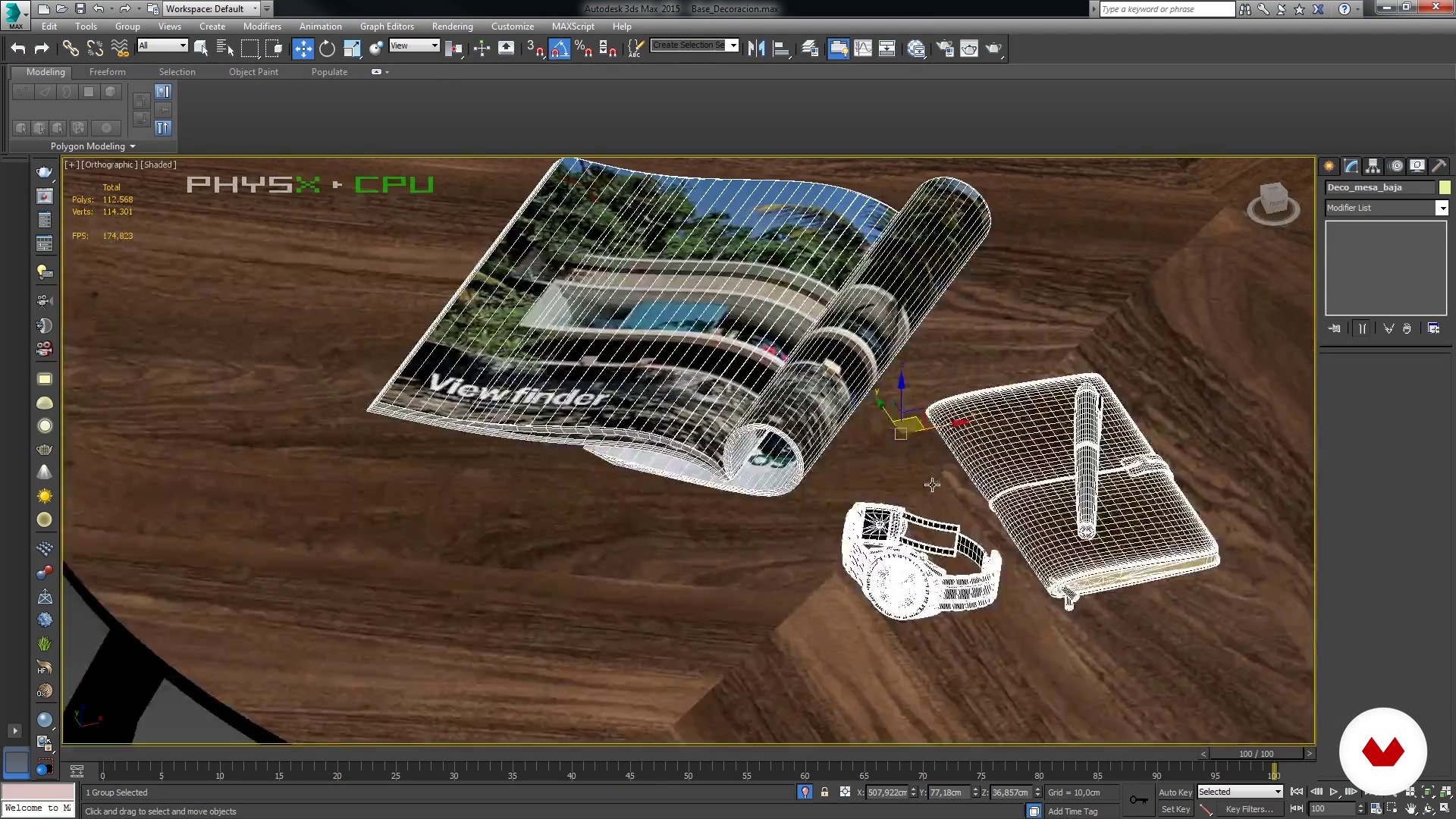Click the Render Production teapot icon

993,49
